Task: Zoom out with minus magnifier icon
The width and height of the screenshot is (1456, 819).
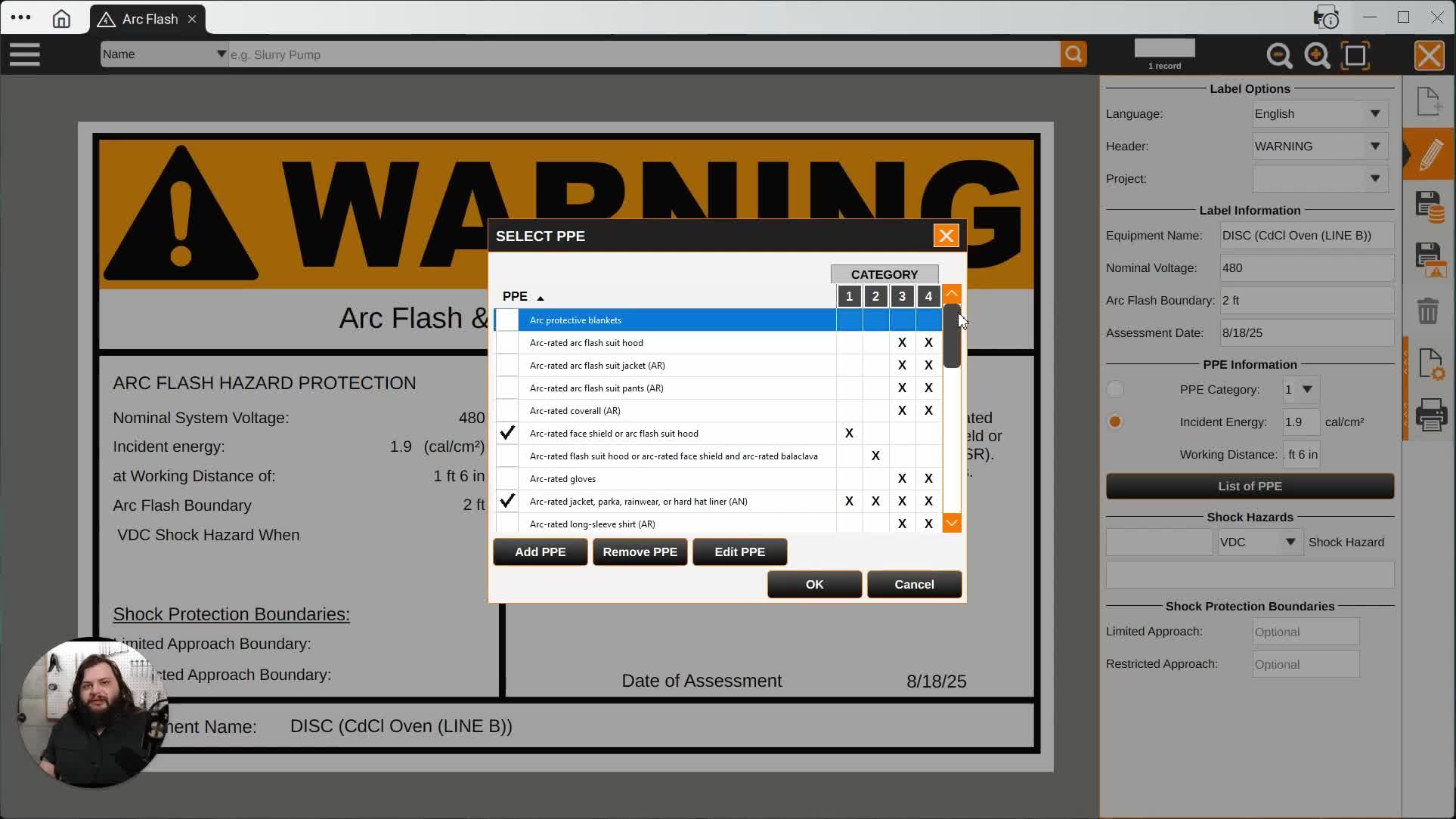Action: coord(1279,55)
